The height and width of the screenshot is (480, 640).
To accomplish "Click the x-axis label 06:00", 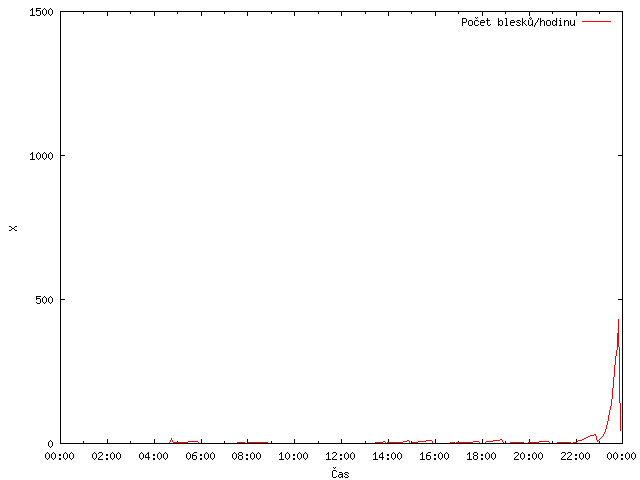I will (200, 456).
